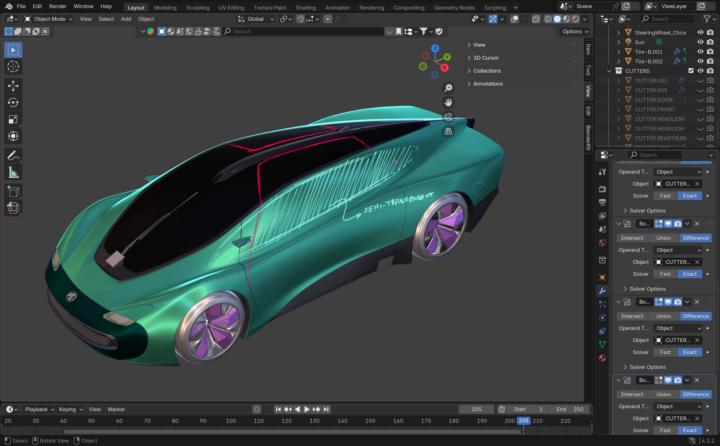The height and width of the screenshot is (446, 720).
Task: Toggle visibility of the Sun object
Action: 700,42
